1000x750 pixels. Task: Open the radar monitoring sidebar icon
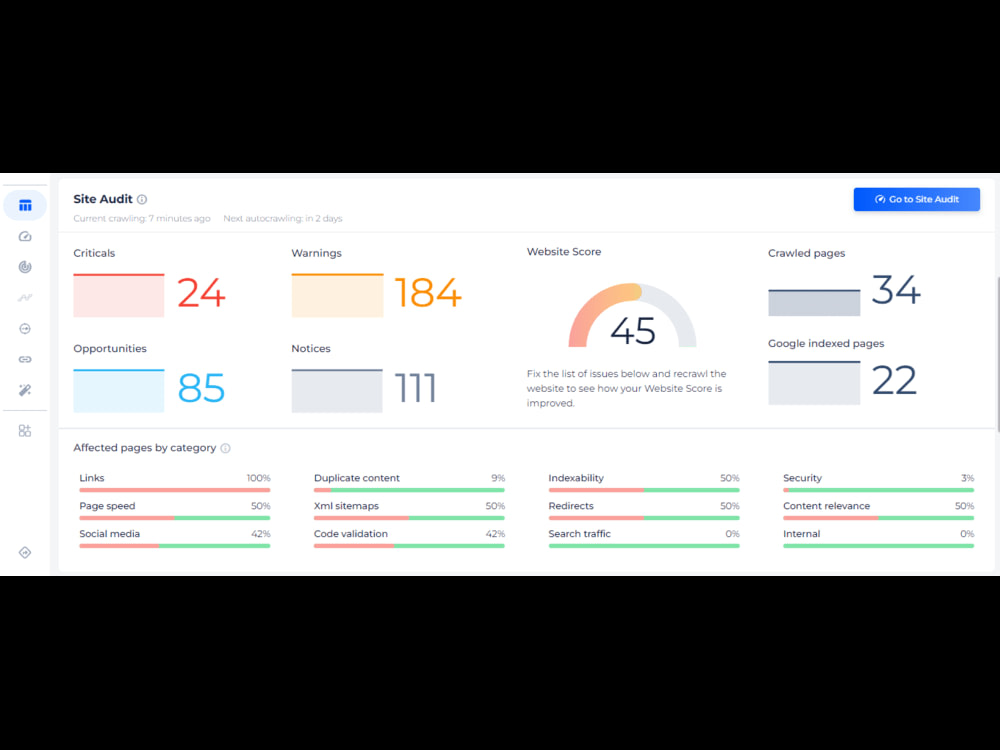(25, 267)
